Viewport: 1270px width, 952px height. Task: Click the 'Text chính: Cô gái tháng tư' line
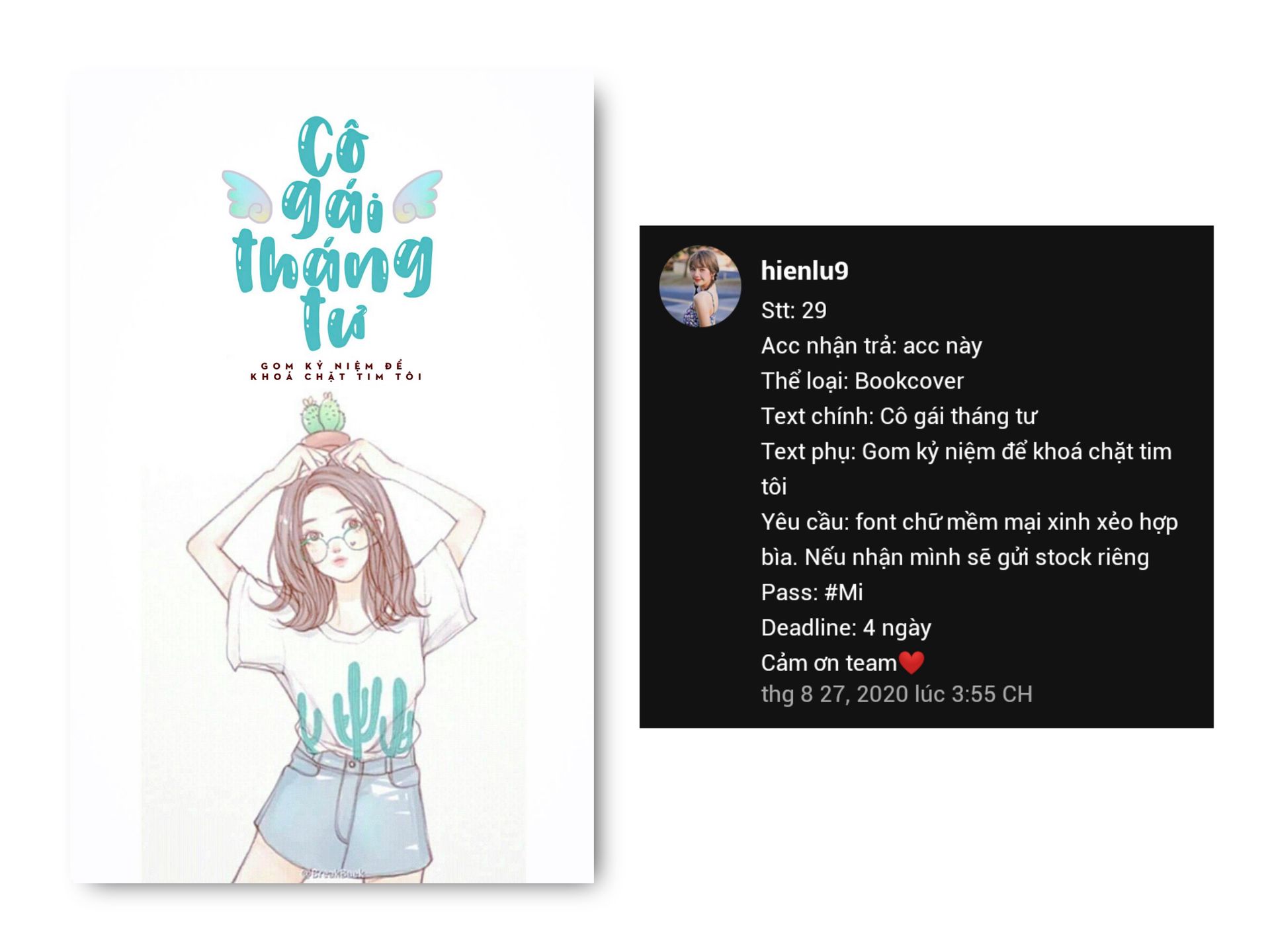click(899, 416)
